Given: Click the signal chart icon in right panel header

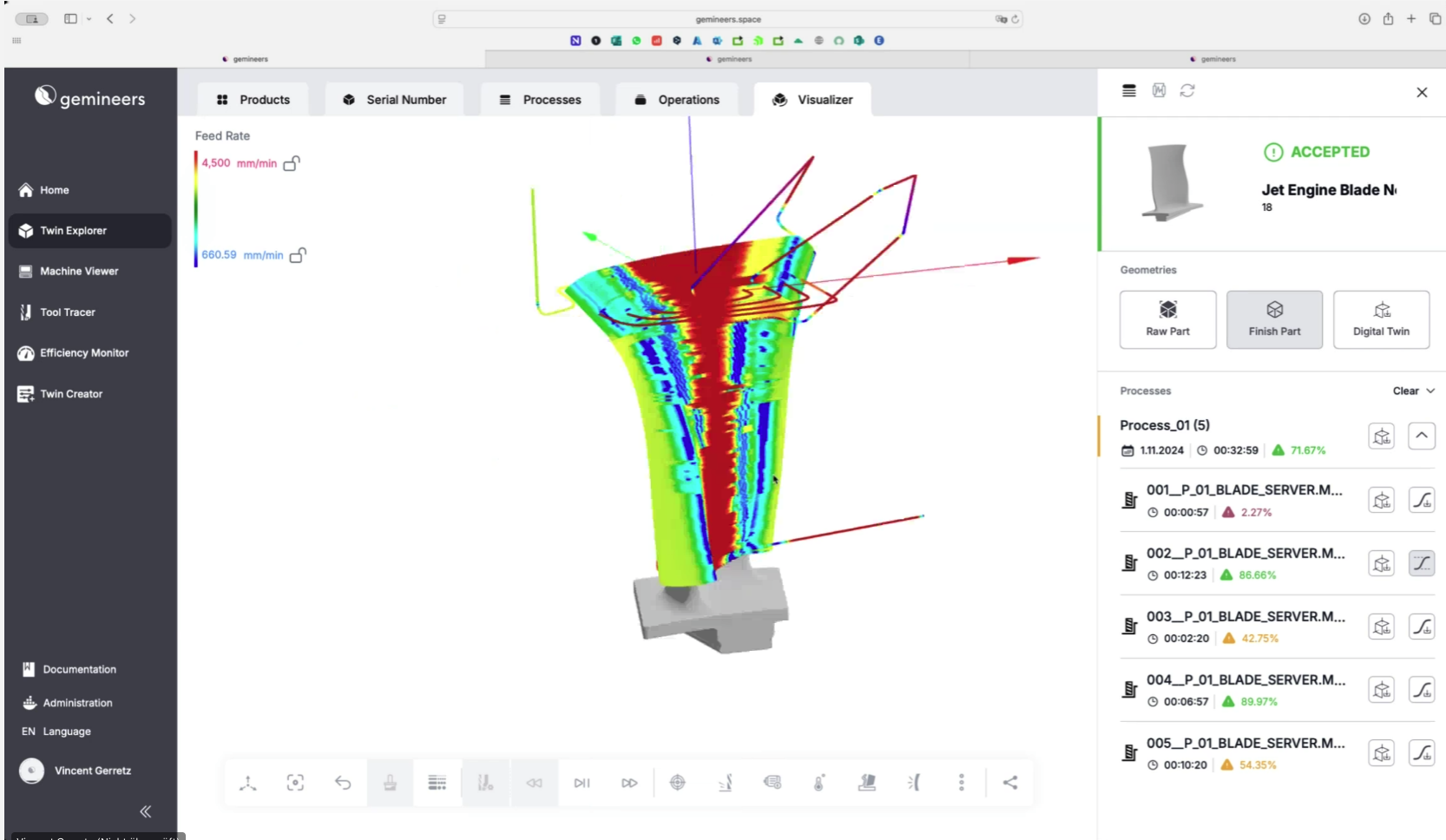Looking at the screenshot, I should click(x=1159, y=90).
